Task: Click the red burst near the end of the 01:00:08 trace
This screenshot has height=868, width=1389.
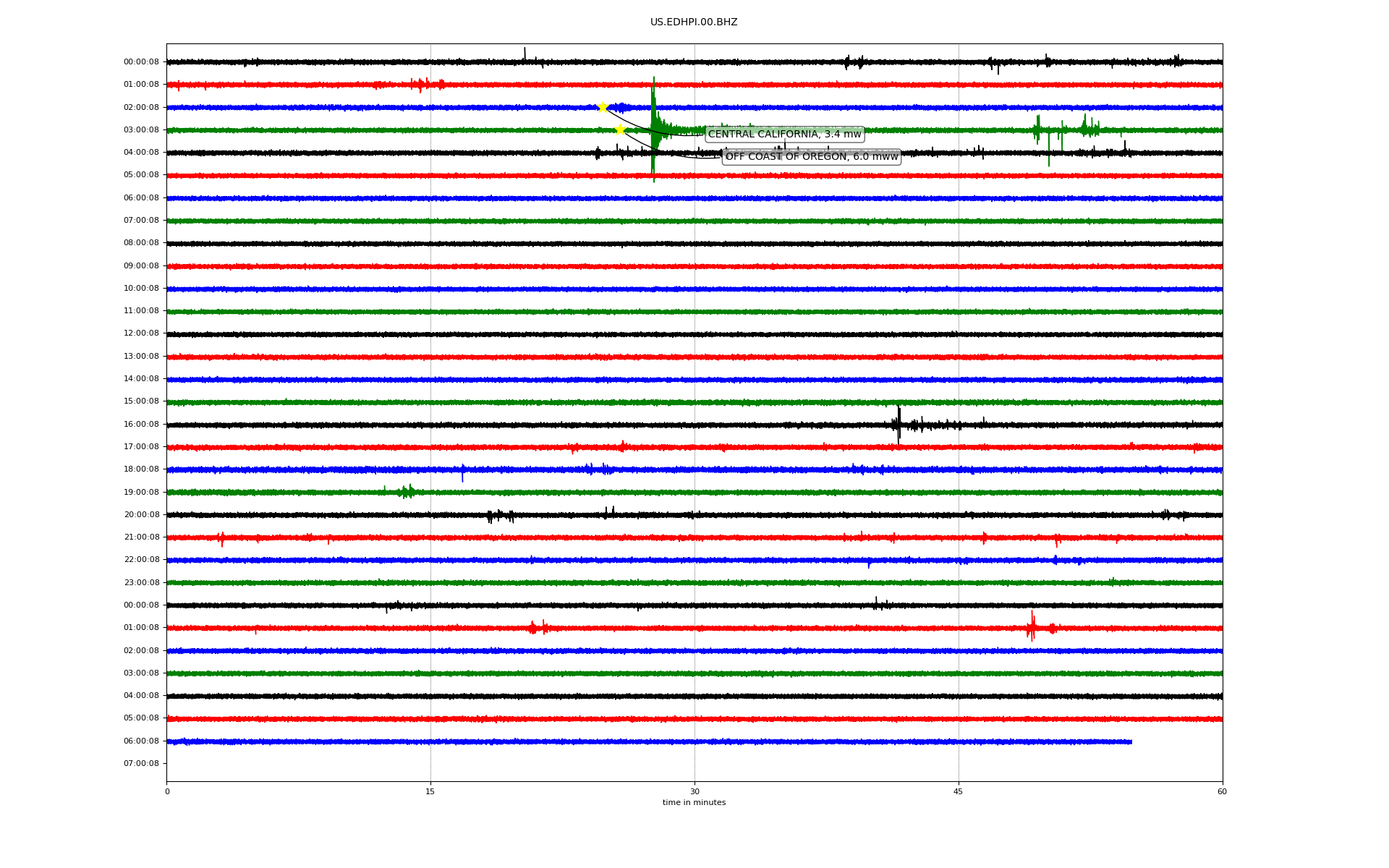Action: (x=1032, y=626)
